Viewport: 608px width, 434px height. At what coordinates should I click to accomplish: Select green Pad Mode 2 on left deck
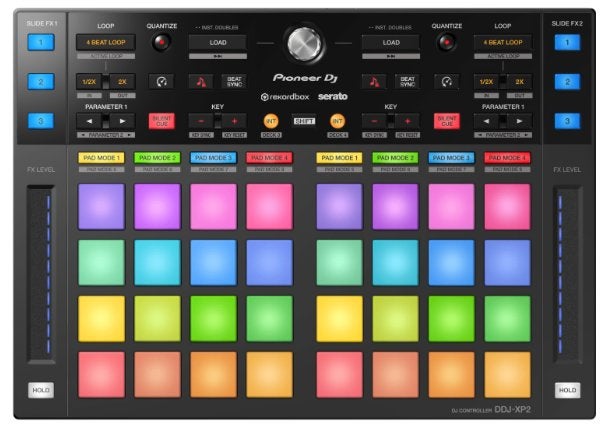tap(157, 158)
